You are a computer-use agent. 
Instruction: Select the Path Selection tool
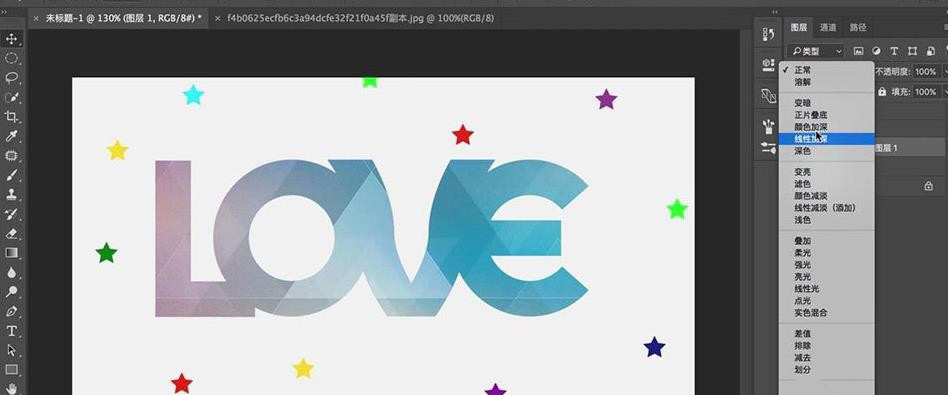11,350
